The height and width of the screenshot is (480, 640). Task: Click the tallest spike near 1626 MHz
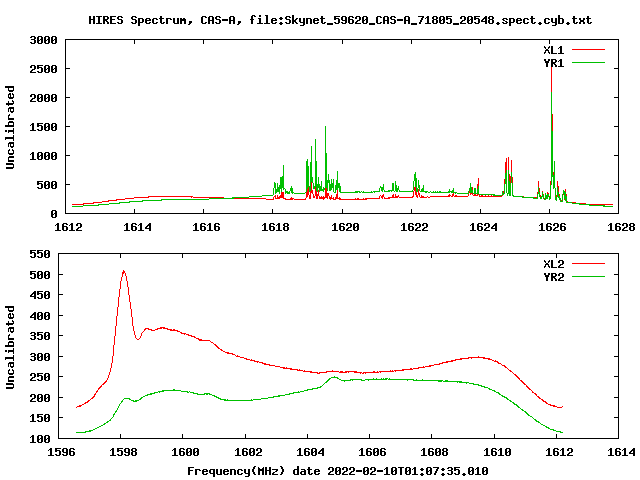pyautogui.click(x=551, y=131)
